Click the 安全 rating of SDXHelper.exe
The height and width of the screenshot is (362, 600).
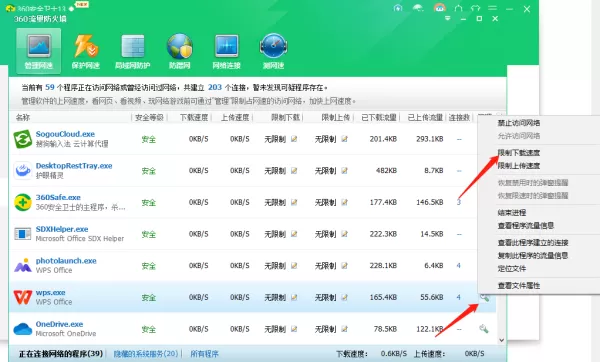[148, 234]
